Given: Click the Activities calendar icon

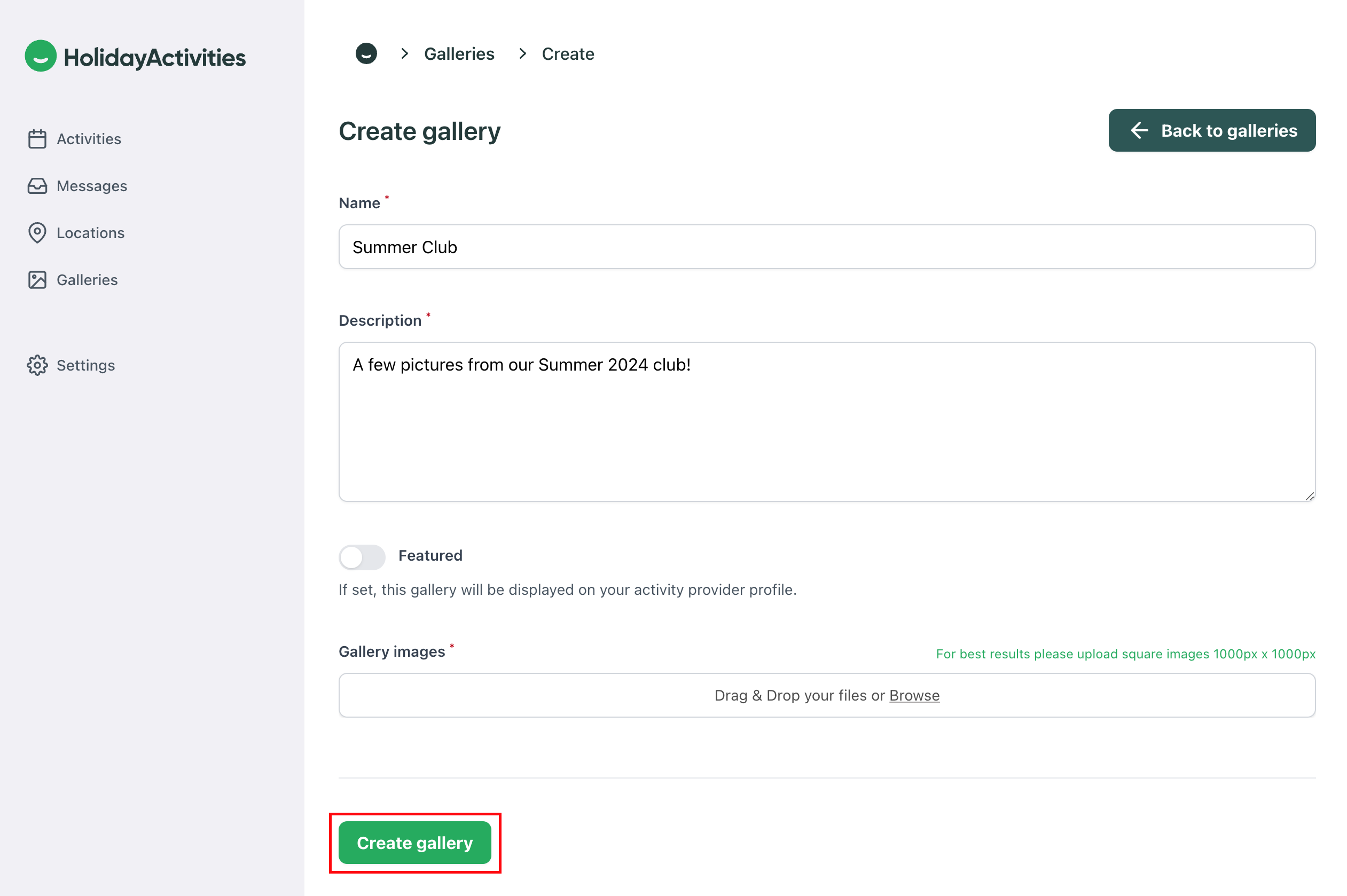Looking at the screenshot, I should coord(37,139).
